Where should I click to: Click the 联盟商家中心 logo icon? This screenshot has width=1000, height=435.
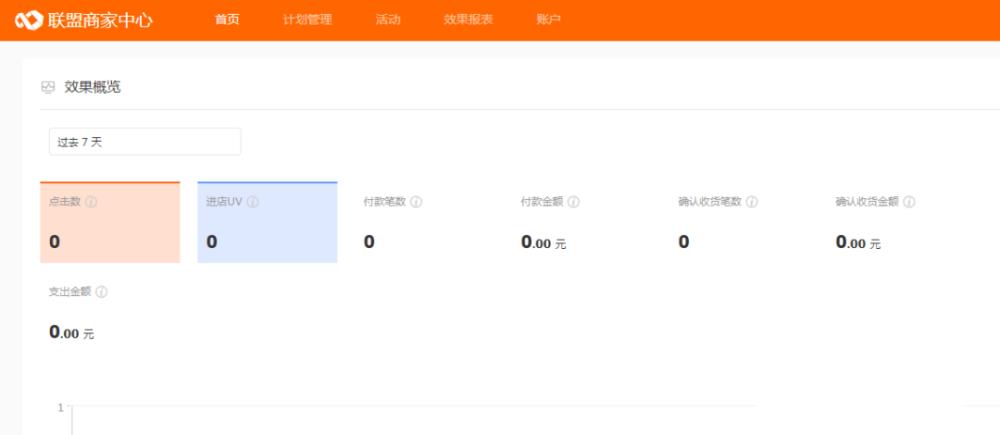pyautogui.click(x=29, y=20)
